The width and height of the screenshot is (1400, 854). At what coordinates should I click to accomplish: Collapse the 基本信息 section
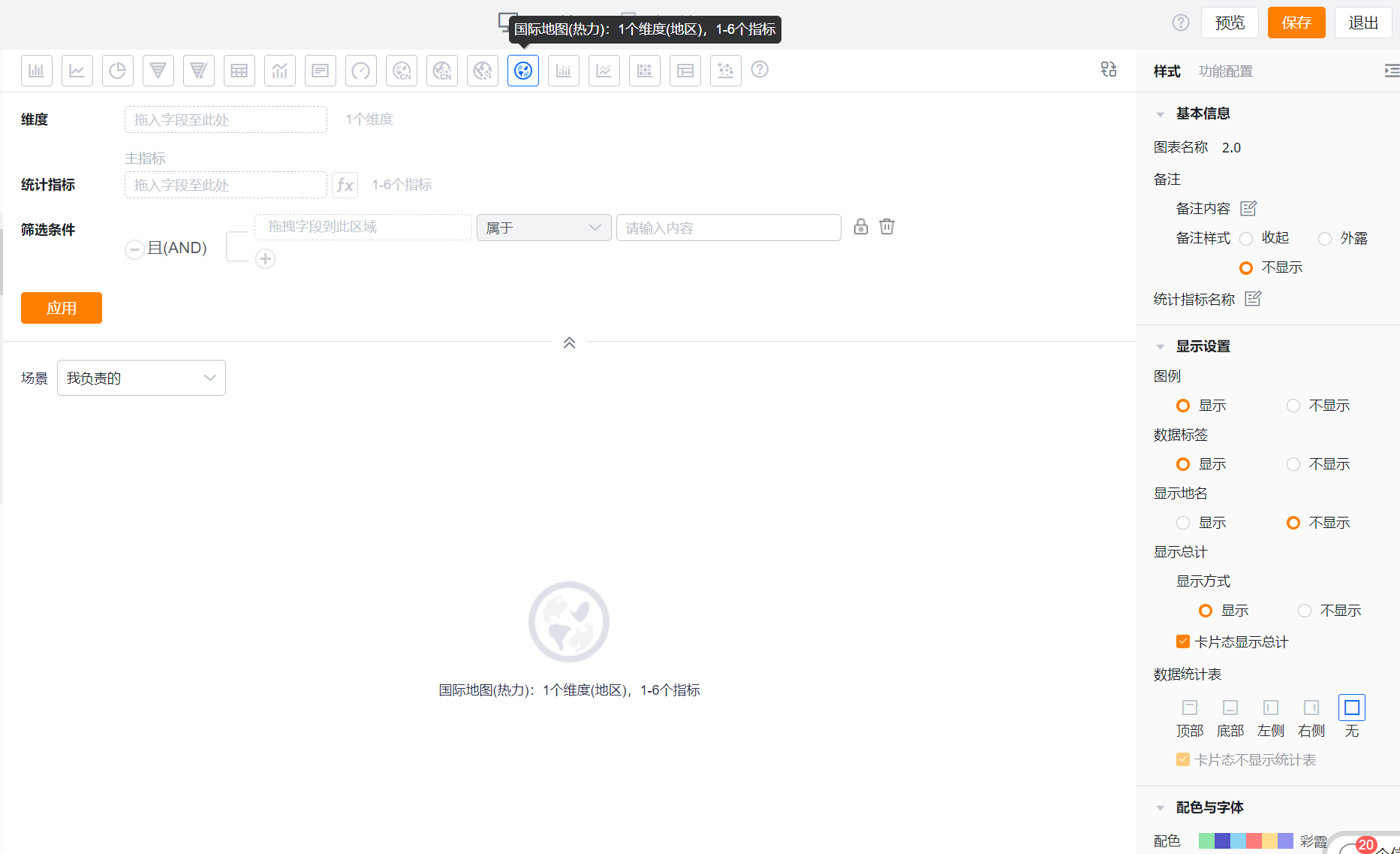[x=1161, y=115]
